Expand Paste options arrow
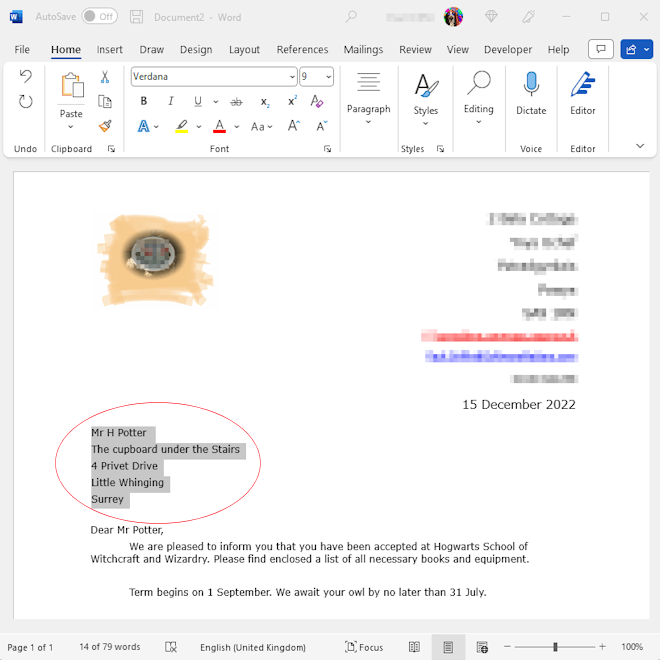Screen dimensions: 660x660 (71, 127)
